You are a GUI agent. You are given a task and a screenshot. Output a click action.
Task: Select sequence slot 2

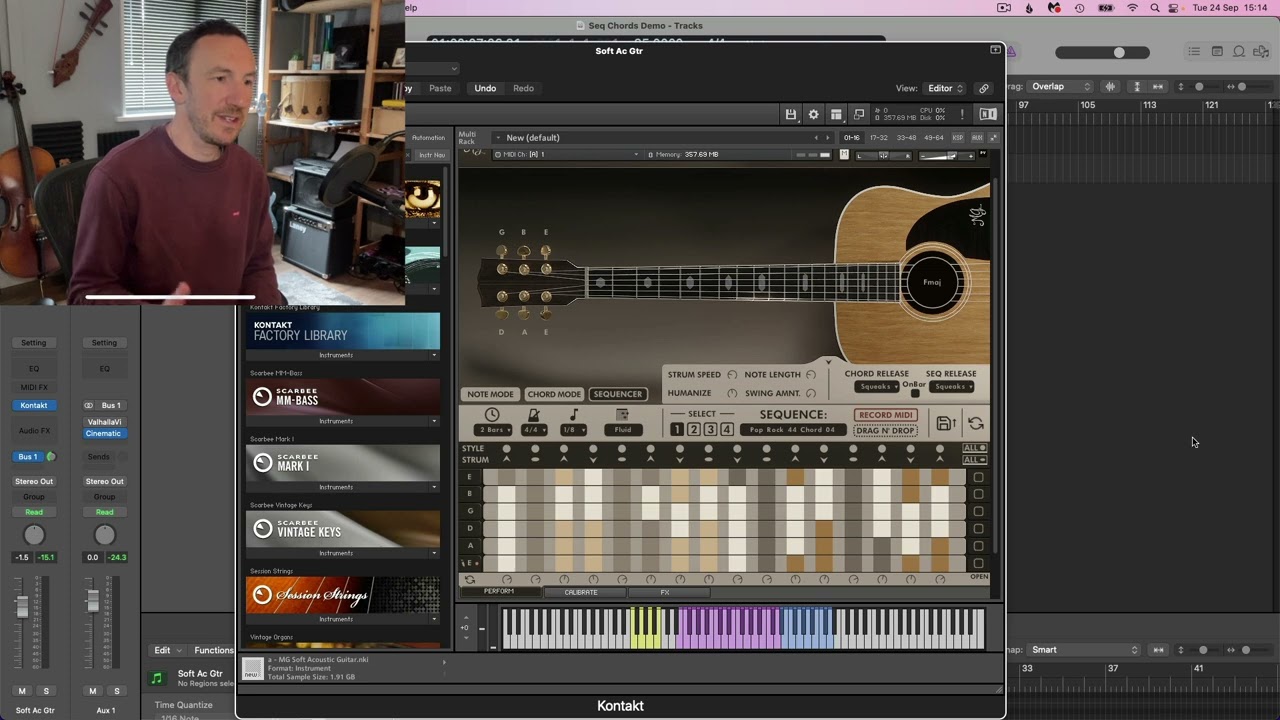click(694, 429)
